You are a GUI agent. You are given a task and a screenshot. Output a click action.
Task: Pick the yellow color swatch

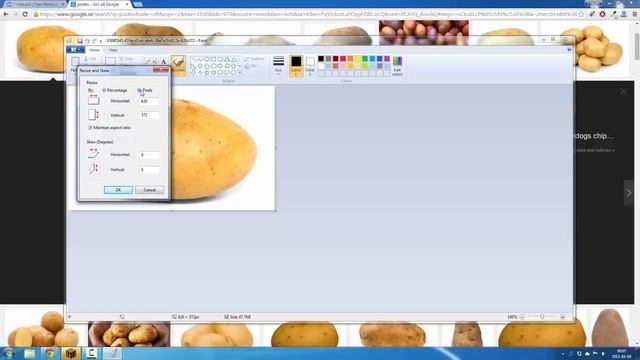click(x=358, y=59)
